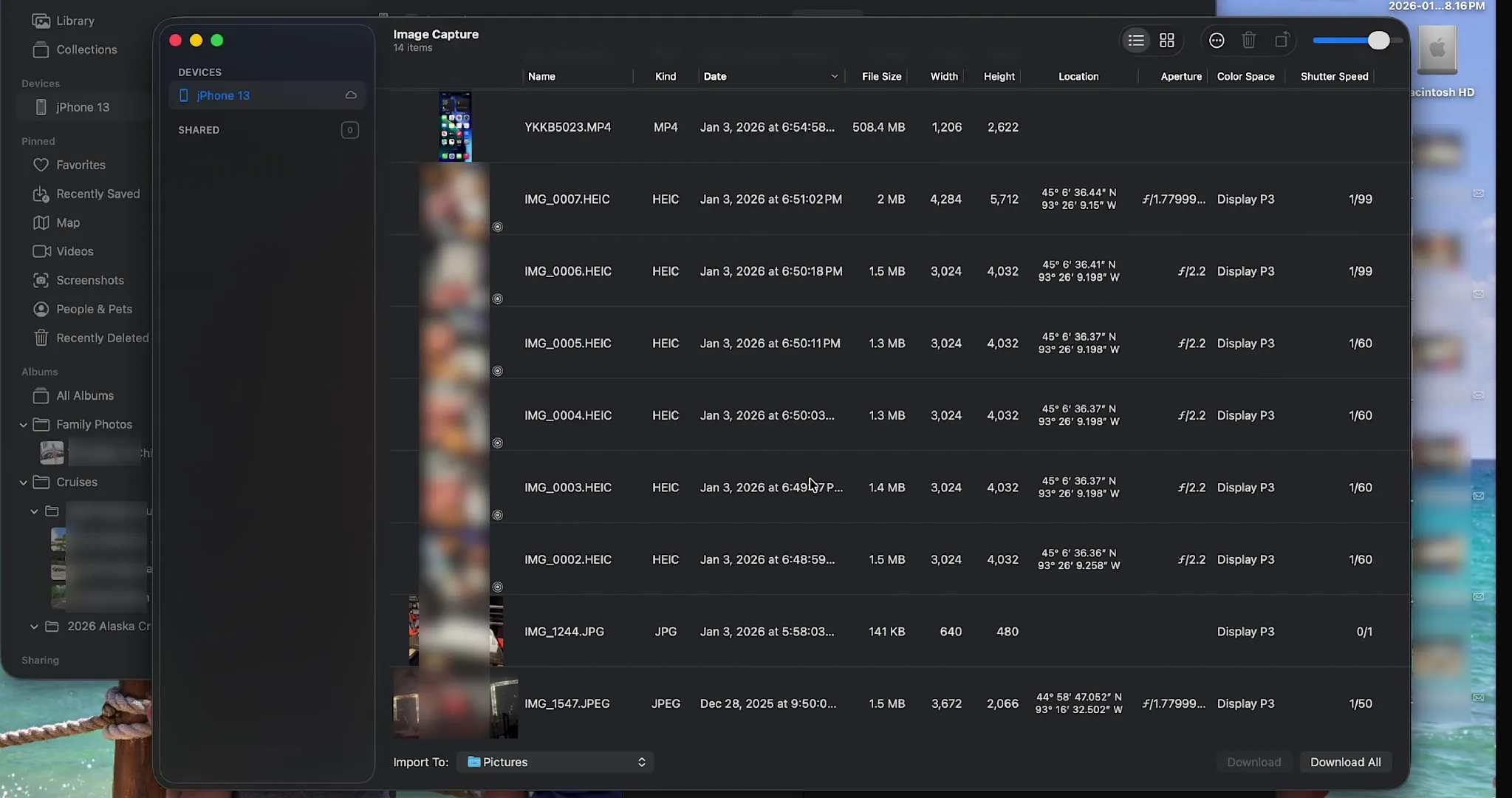Collapse the 2026 Alaska Cruise folder

pos(34,627)
